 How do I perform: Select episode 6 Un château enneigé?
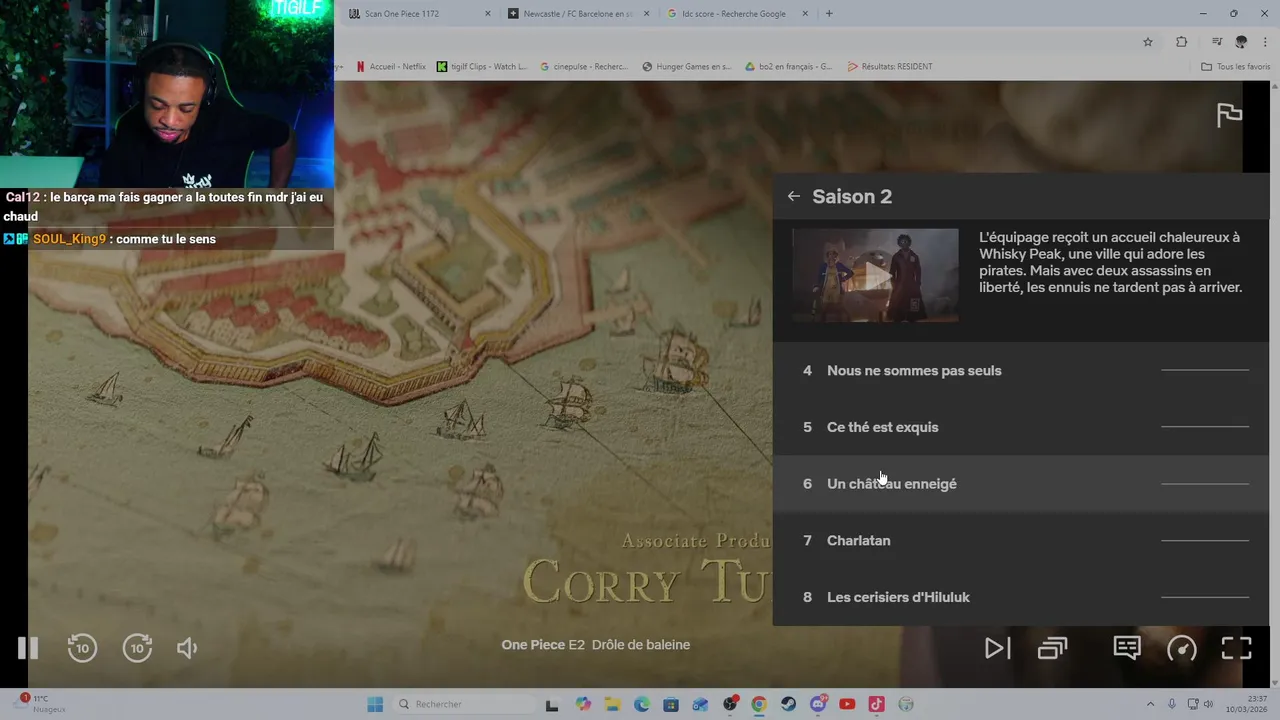click(1020, 484)
